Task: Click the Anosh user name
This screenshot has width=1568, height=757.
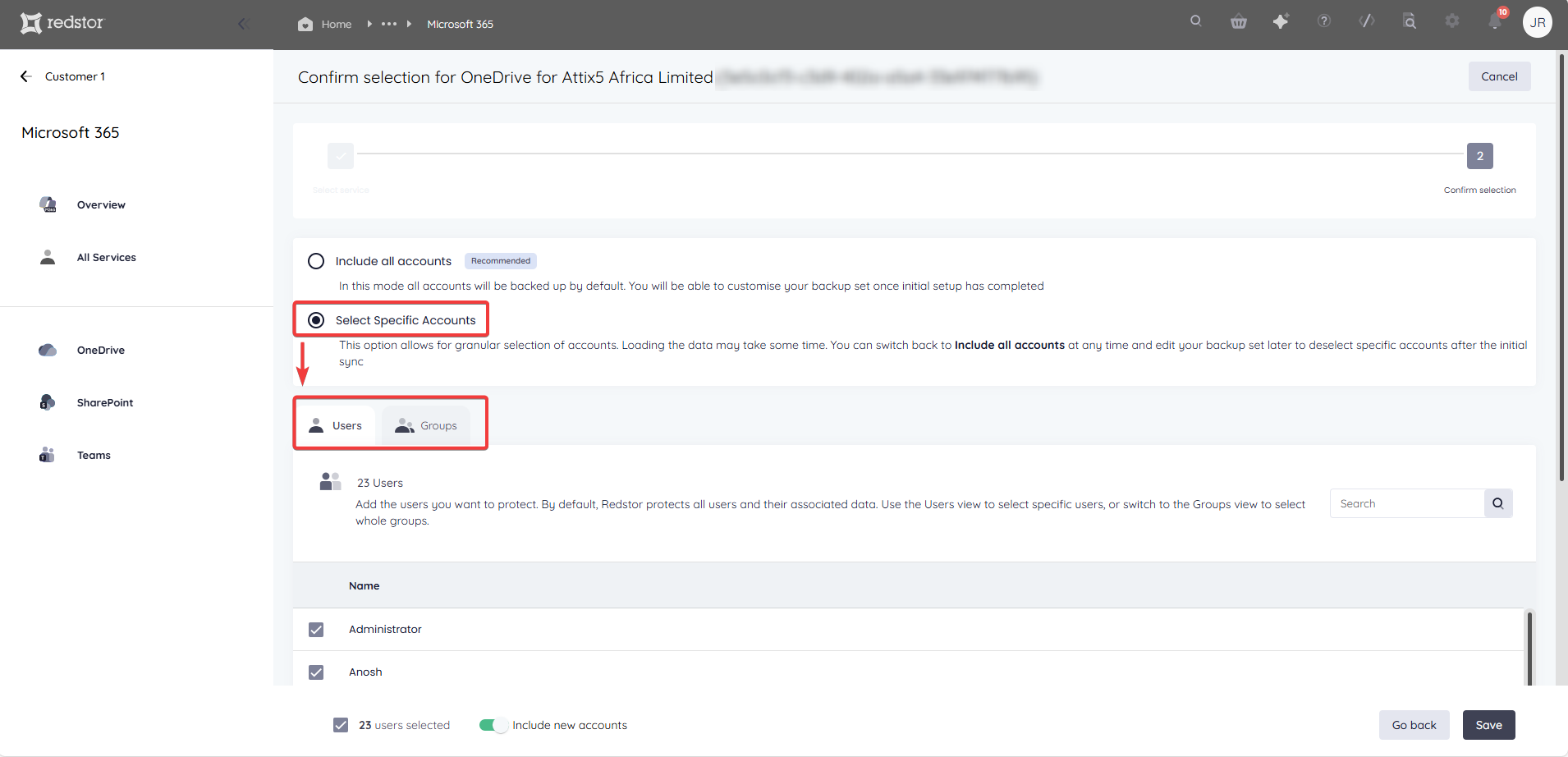Action: click(x=365, y=672)
